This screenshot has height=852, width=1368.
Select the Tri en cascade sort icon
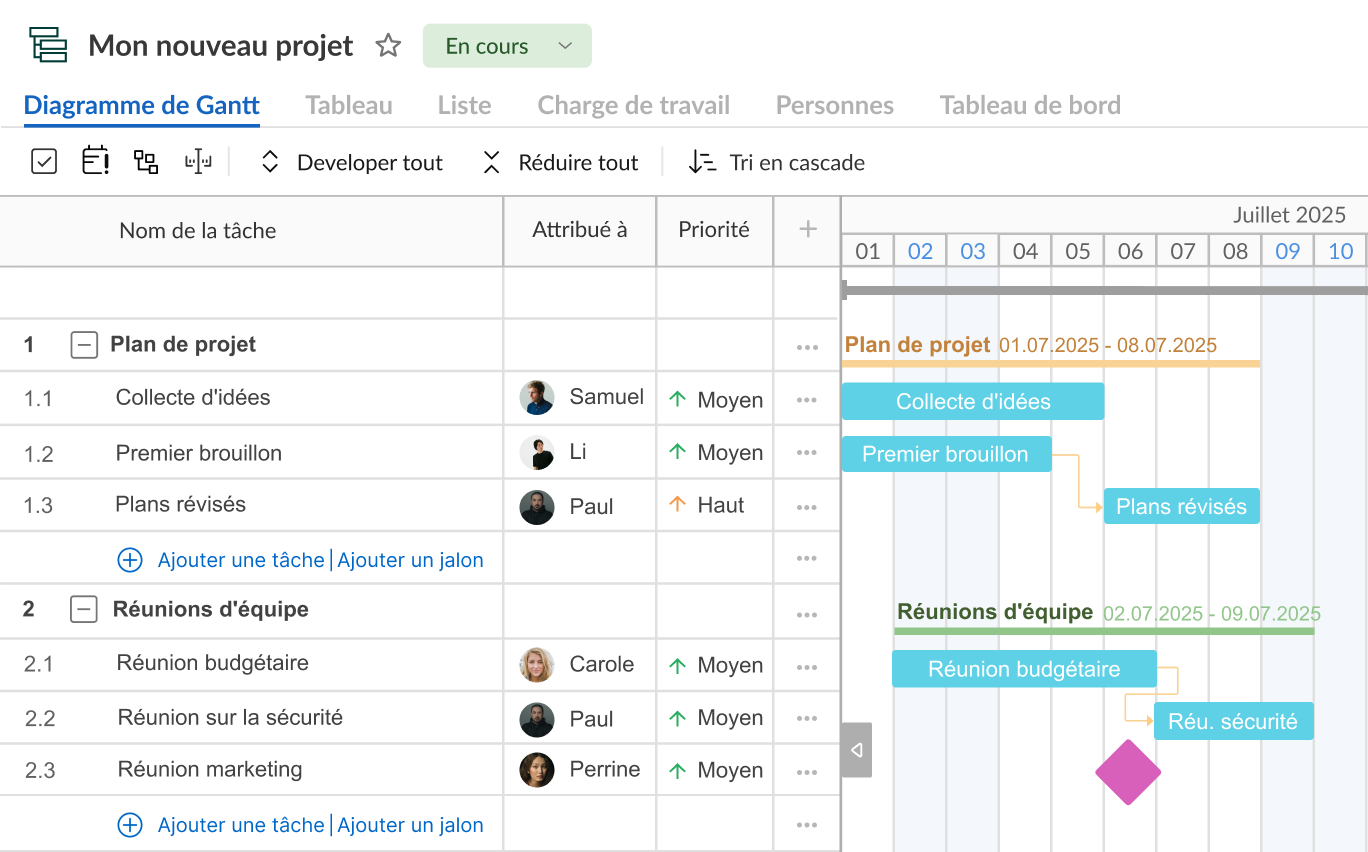click(702, 161)
